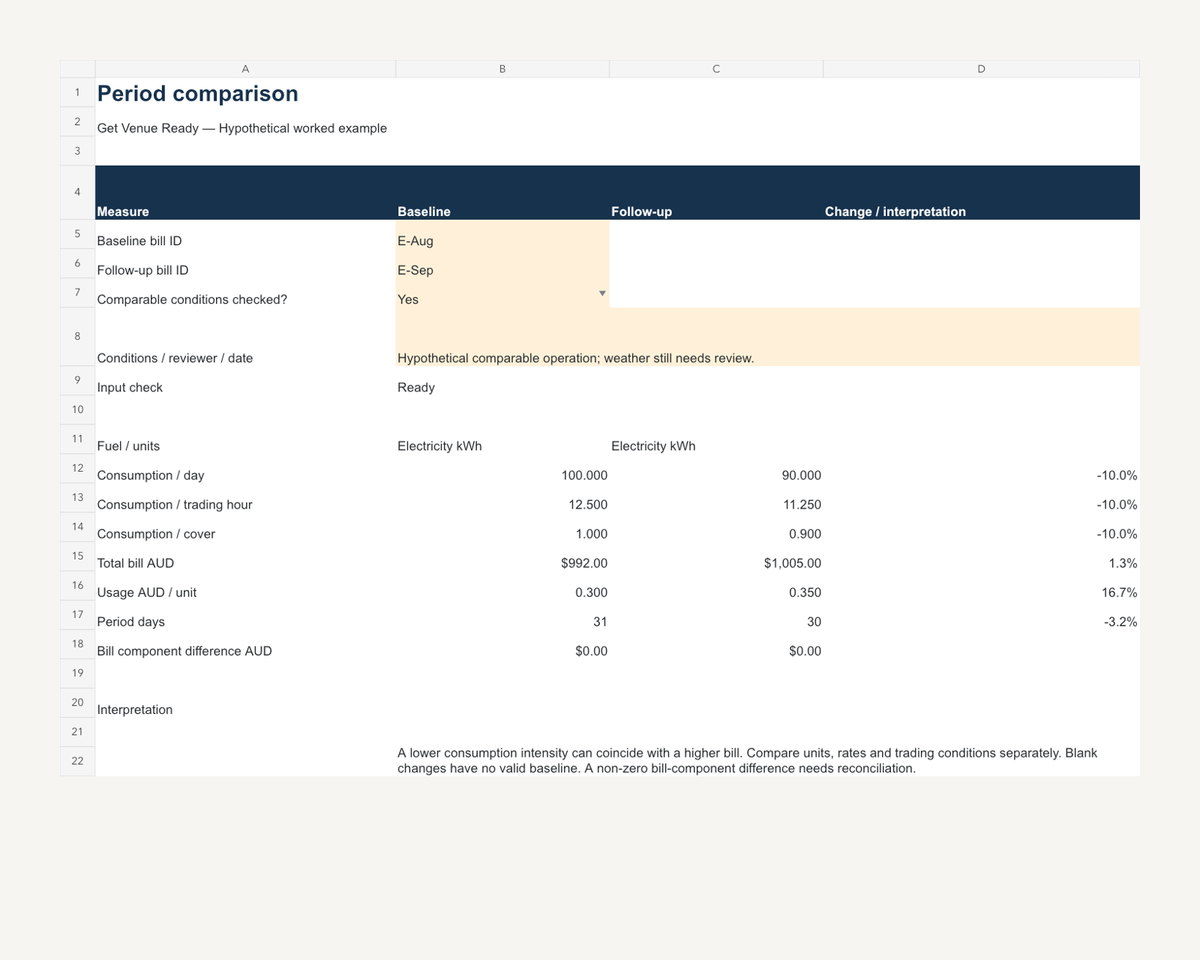Image resolution: width=1200 pixels, height=960 pixels.
Task: Click the 'Total bill AUD' label
Action: point(136,563)
